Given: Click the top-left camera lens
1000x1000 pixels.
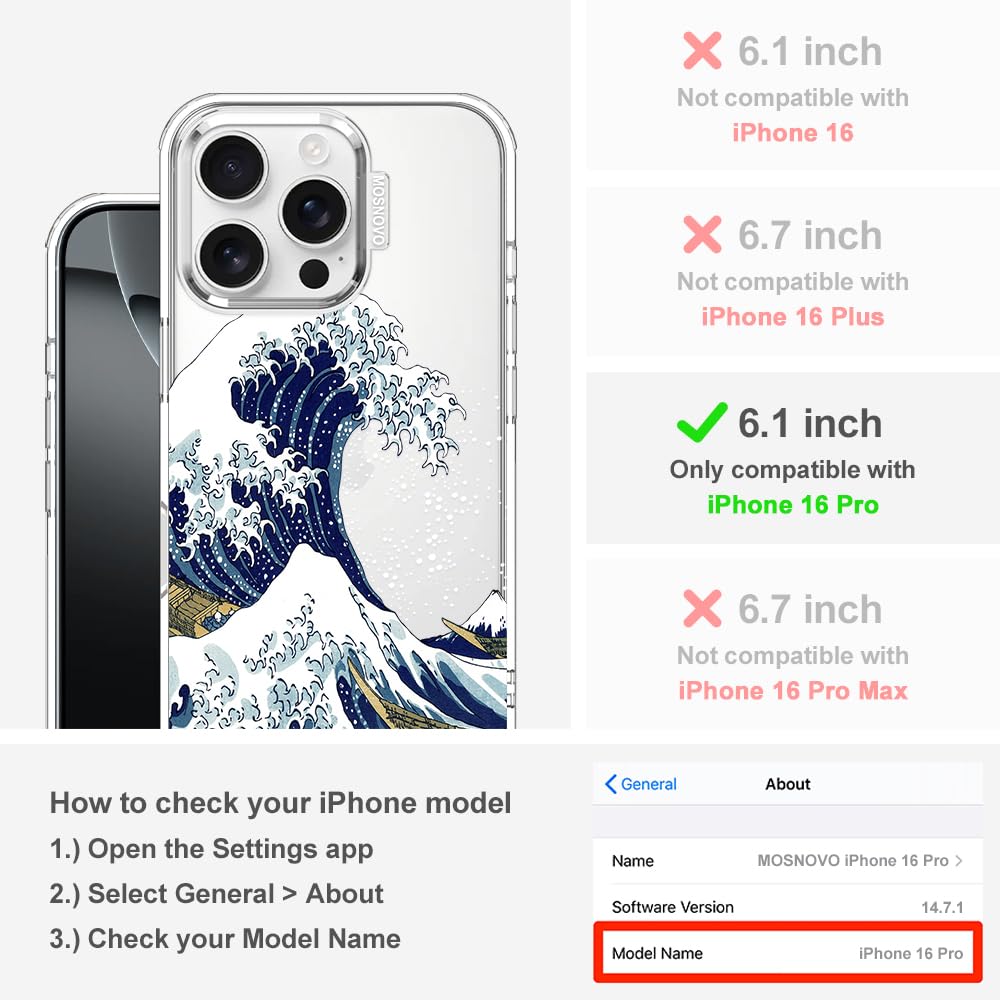Looking at the screenshot, I should (x=232, y=167).
